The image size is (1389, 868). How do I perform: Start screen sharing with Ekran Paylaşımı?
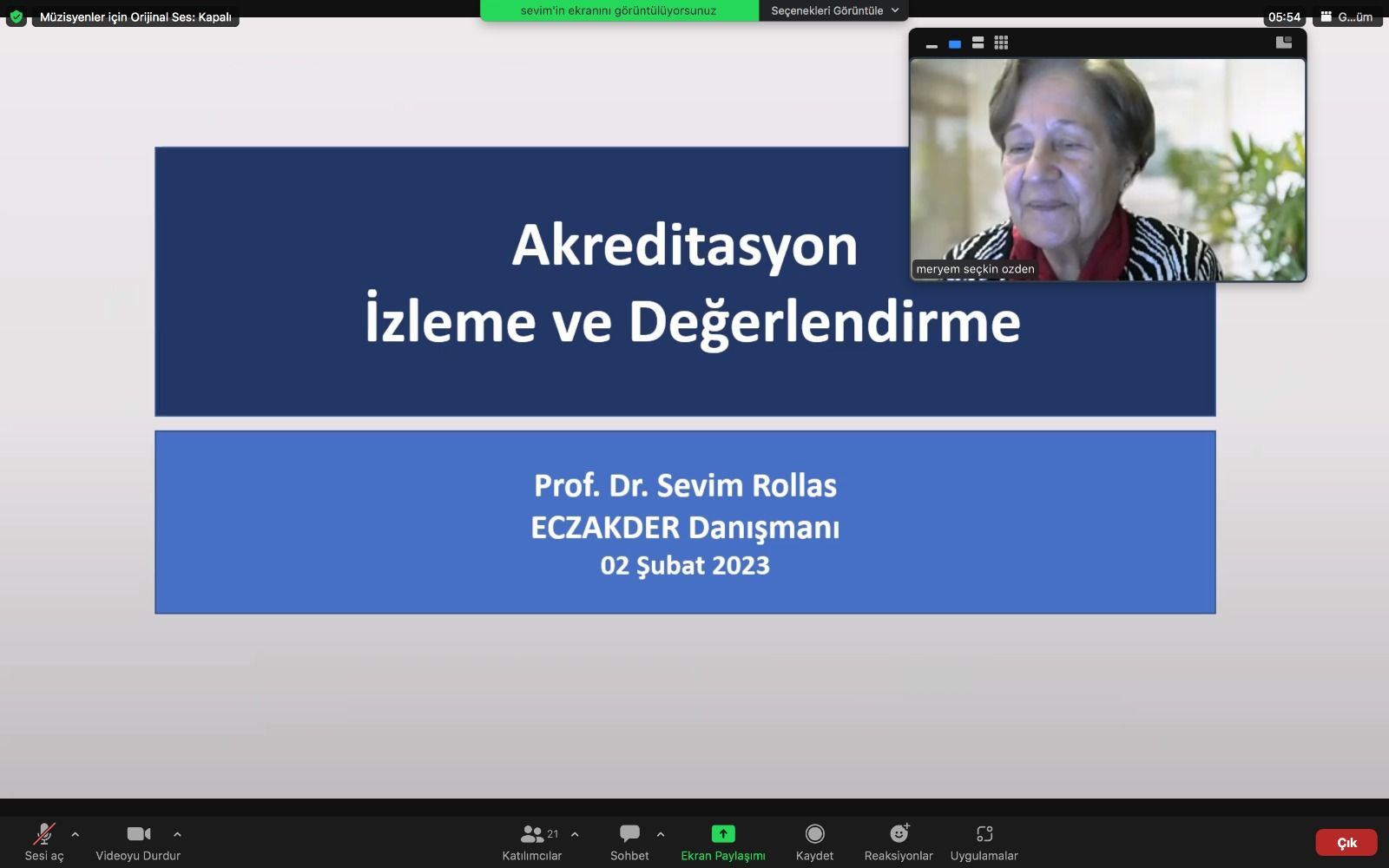(x=722, y=842)
